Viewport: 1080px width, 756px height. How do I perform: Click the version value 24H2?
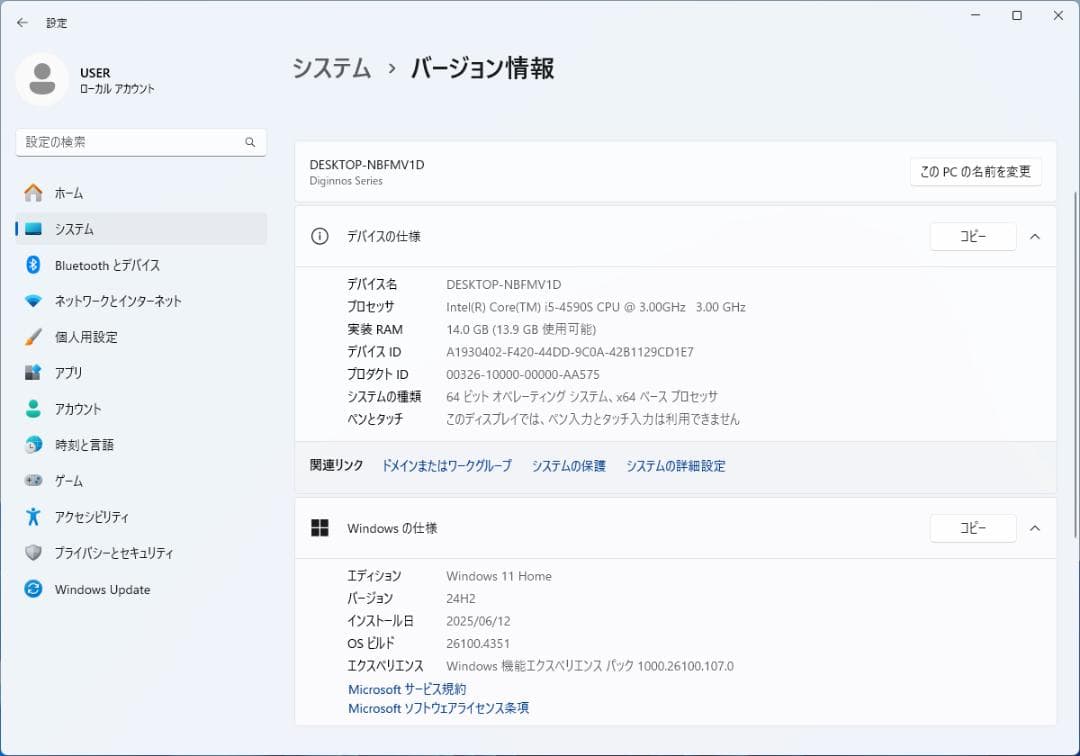[x=461, y=599]
